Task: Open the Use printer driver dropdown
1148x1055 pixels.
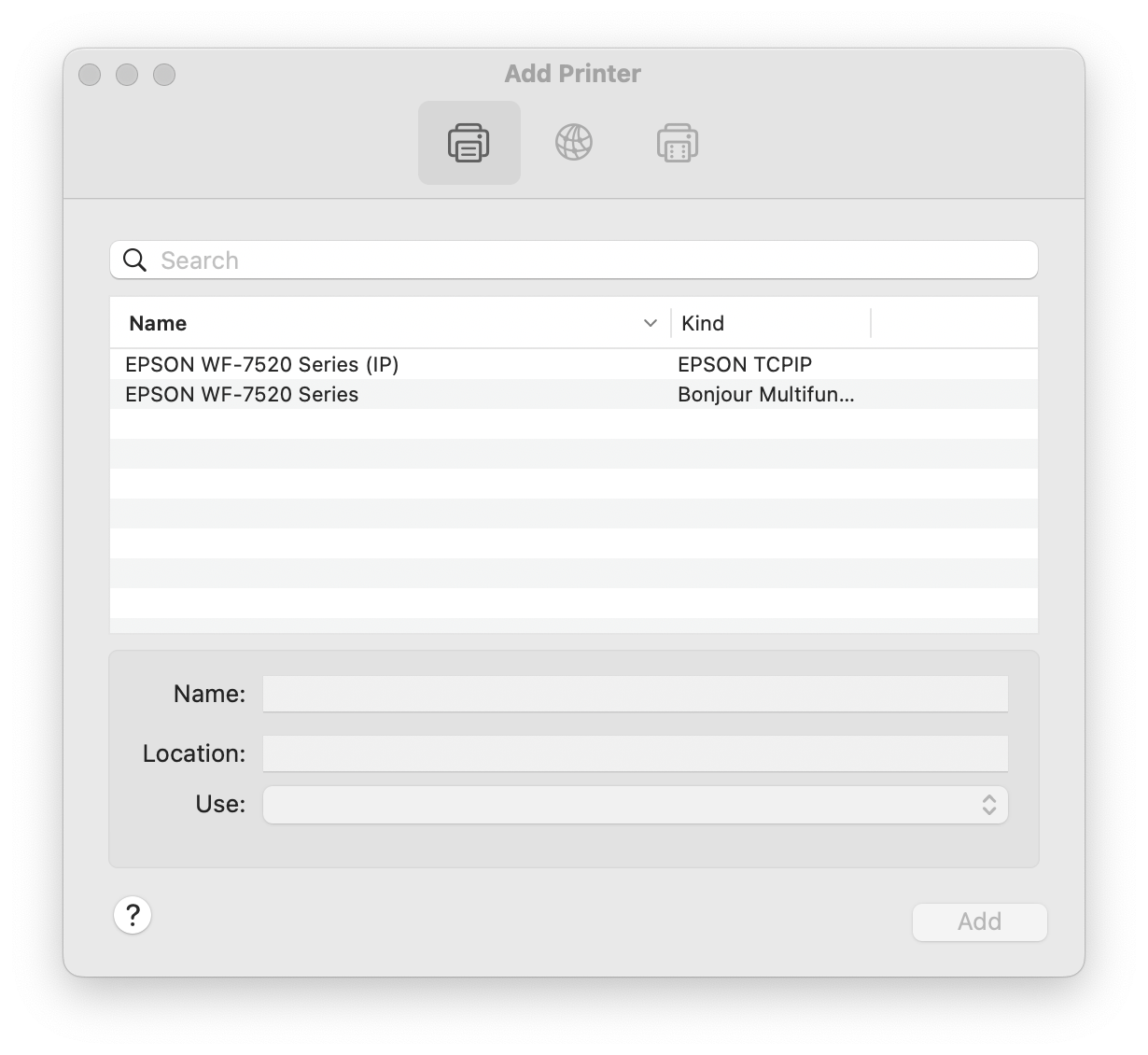Action: pos(635,804)
